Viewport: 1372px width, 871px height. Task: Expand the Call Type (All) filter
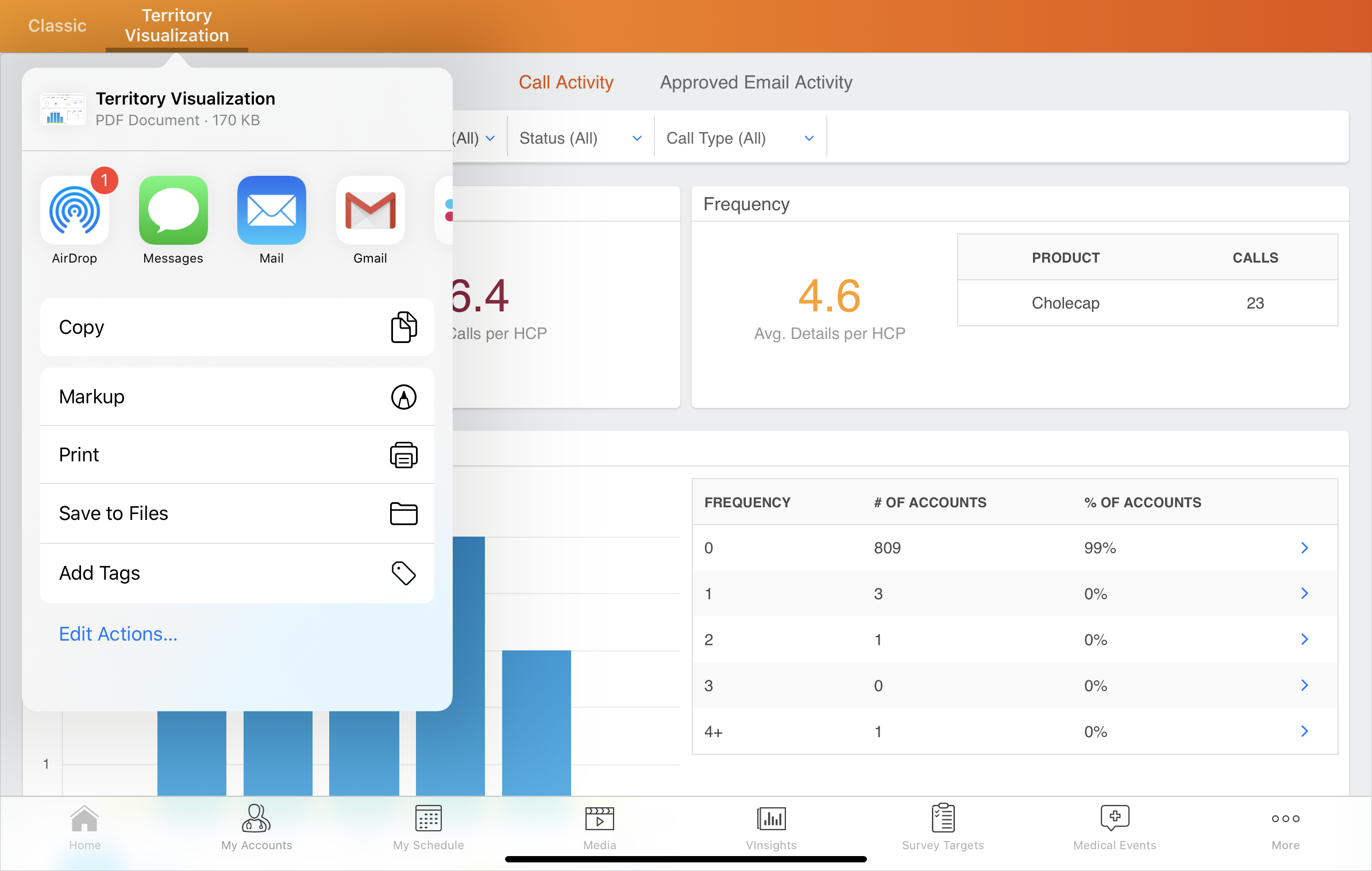[739, 138]
